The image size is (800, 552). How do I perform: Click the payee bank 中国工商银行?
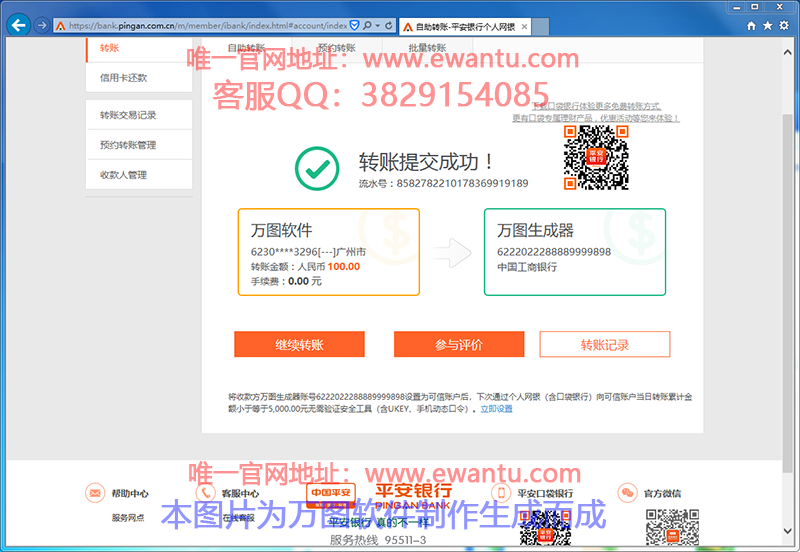click(x=527, y=267)
